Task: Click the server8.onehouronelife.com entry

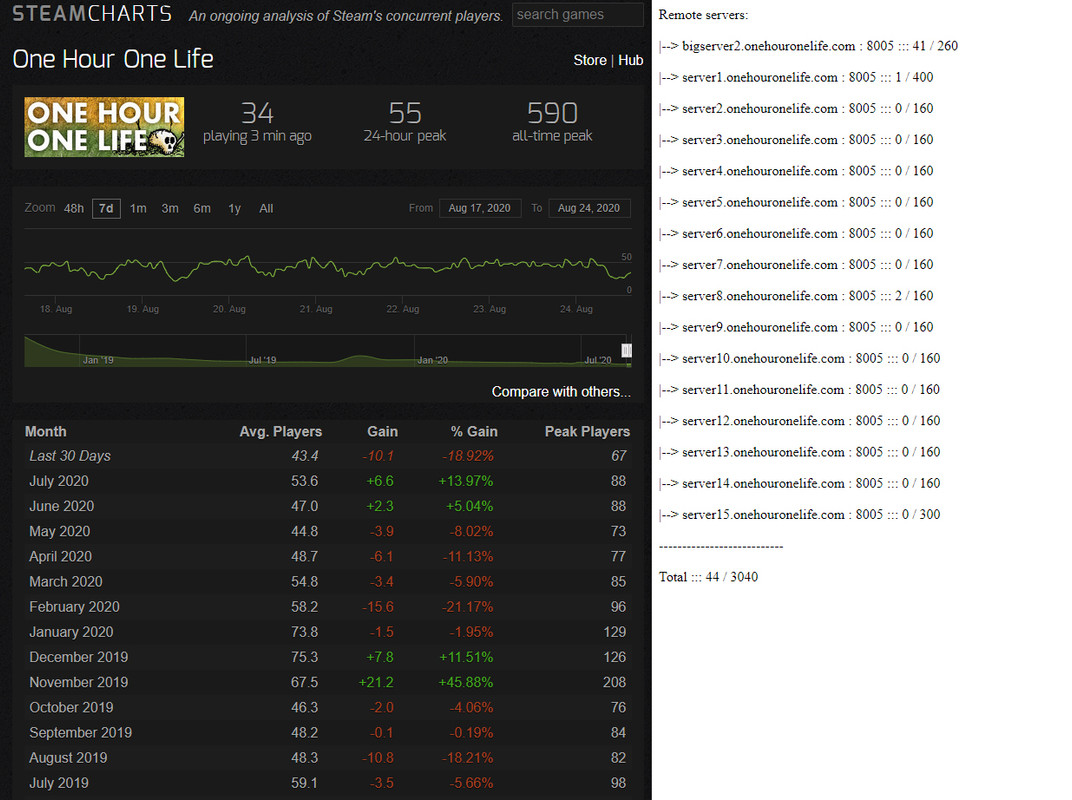Action: [x=796, y=296]
